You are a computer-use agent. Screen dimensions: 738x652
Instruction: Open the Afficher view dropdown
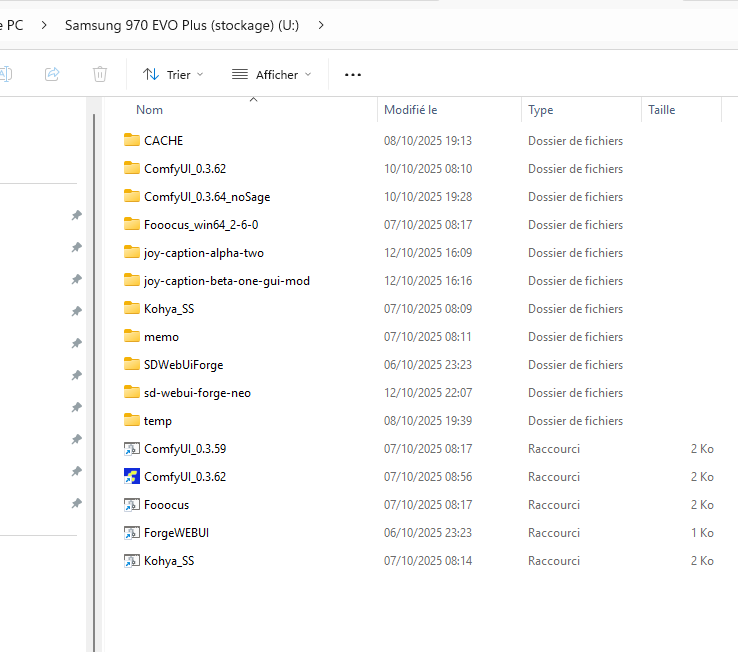pos(271,74)
